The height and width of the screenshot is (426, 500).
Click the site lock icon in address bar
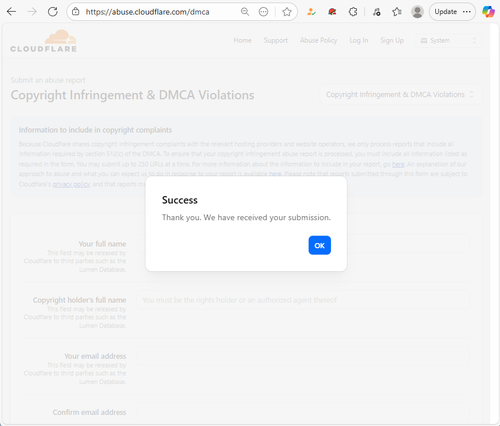click(x=76, y=12)
